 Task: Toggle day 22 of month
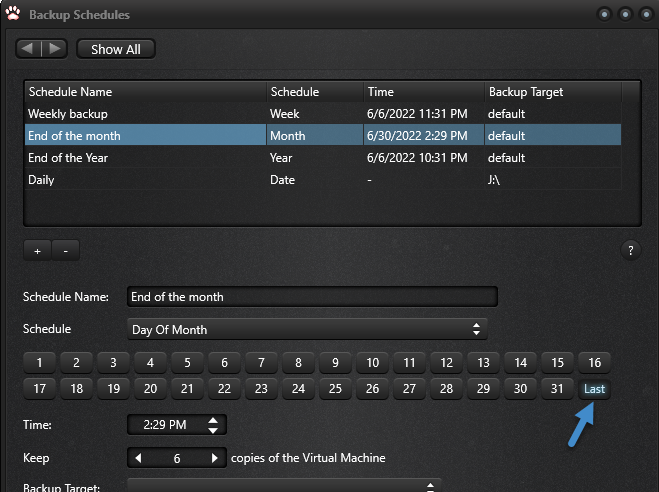[x=224, y=389]
